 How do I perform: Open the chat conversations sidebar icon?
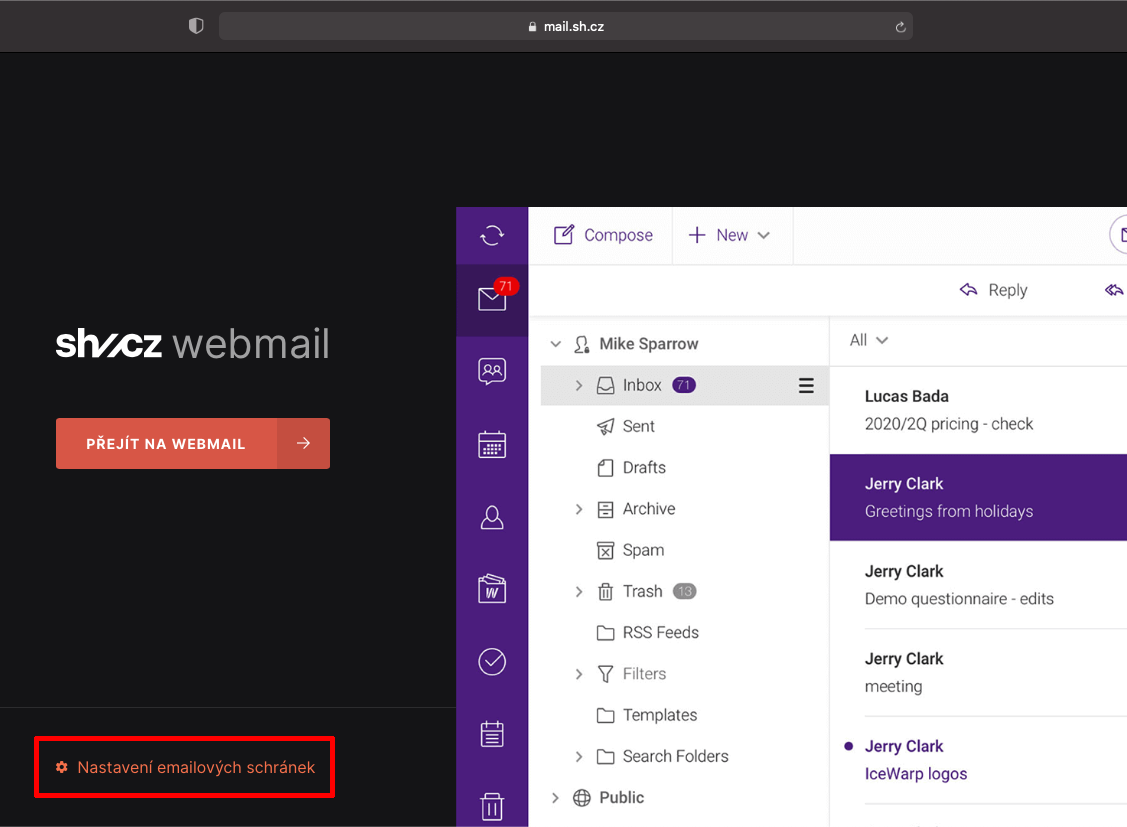click(x=492, y=372)
